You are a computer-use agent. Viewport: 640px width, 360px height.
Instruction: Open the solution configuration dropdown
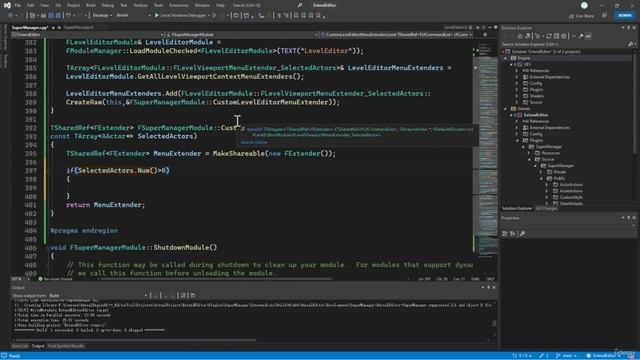click(102, 16)
